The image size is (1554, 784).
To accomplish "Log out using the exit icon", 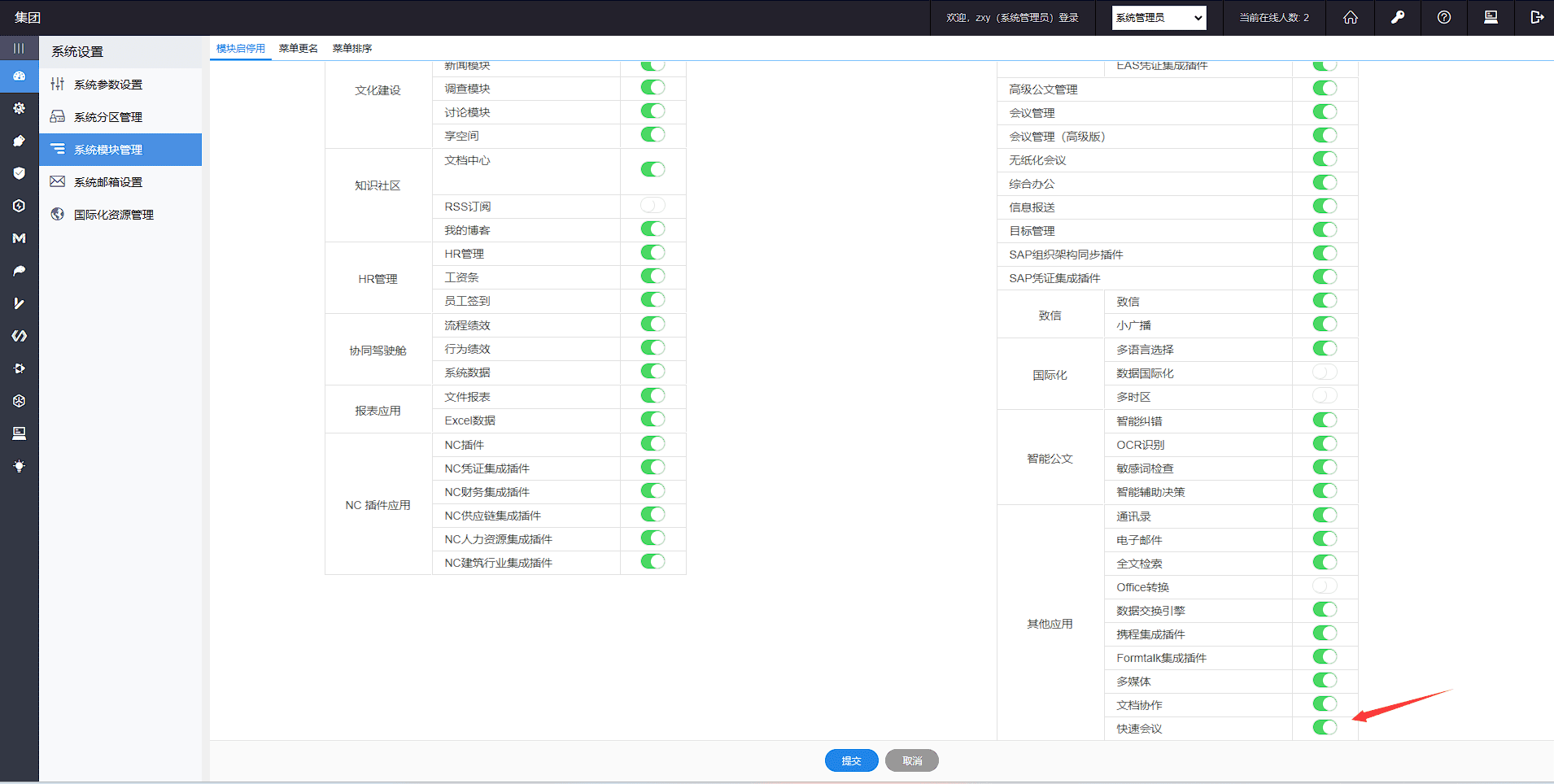I will (1537, 17).
